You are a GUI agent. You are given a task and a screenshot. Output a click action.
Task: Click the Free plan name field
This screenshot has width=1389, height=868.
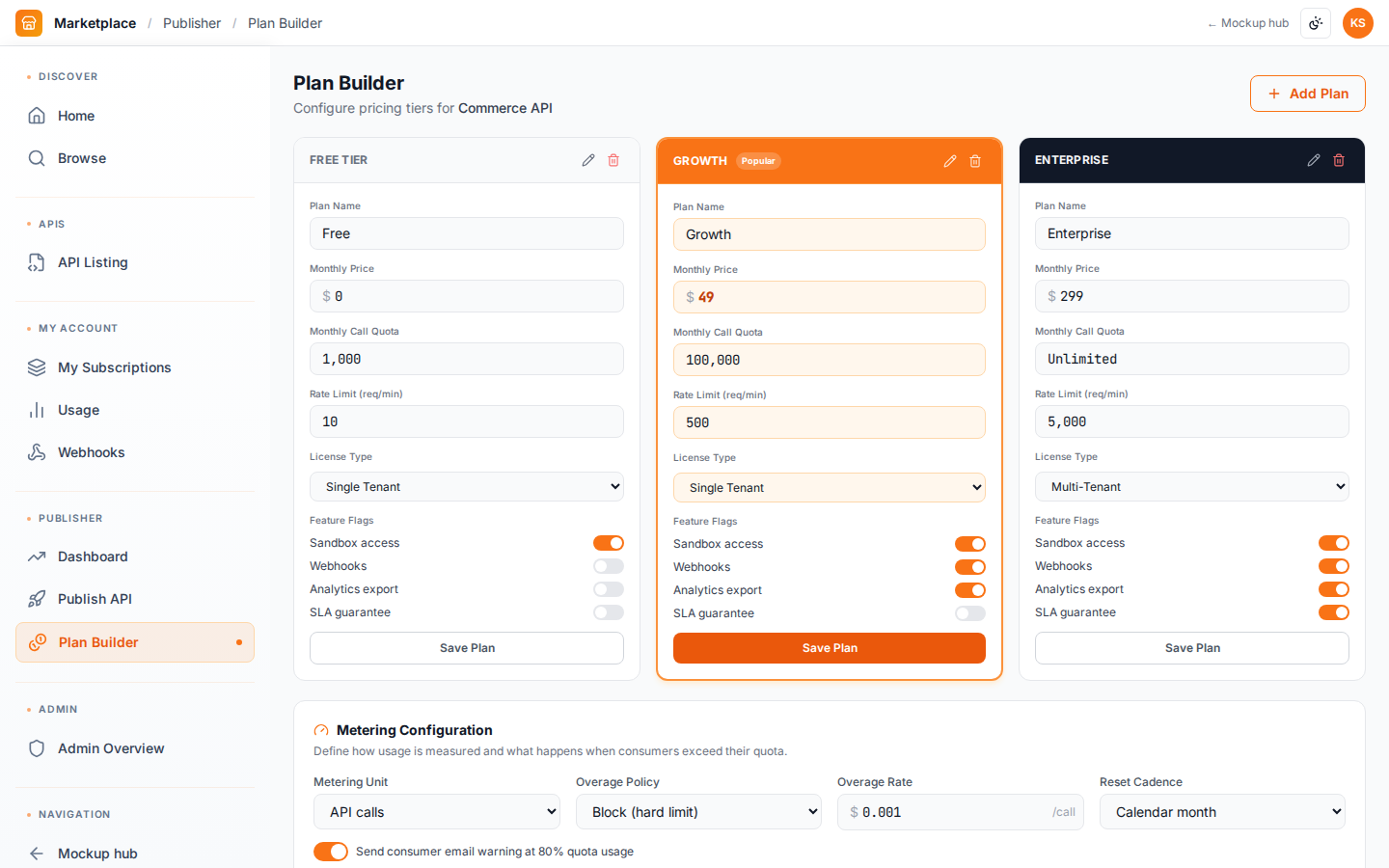tap(467, 233)
